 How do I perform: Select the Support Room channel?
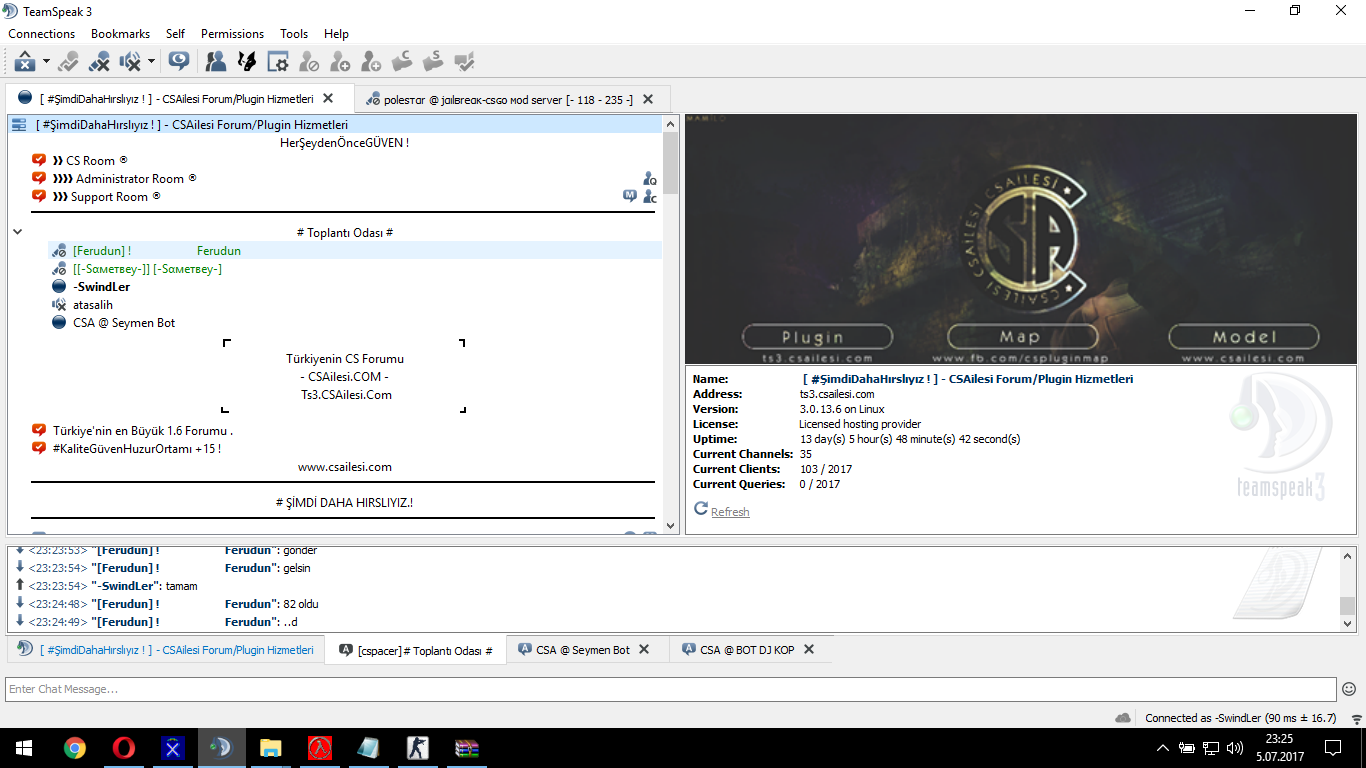(x=106, y=197)
